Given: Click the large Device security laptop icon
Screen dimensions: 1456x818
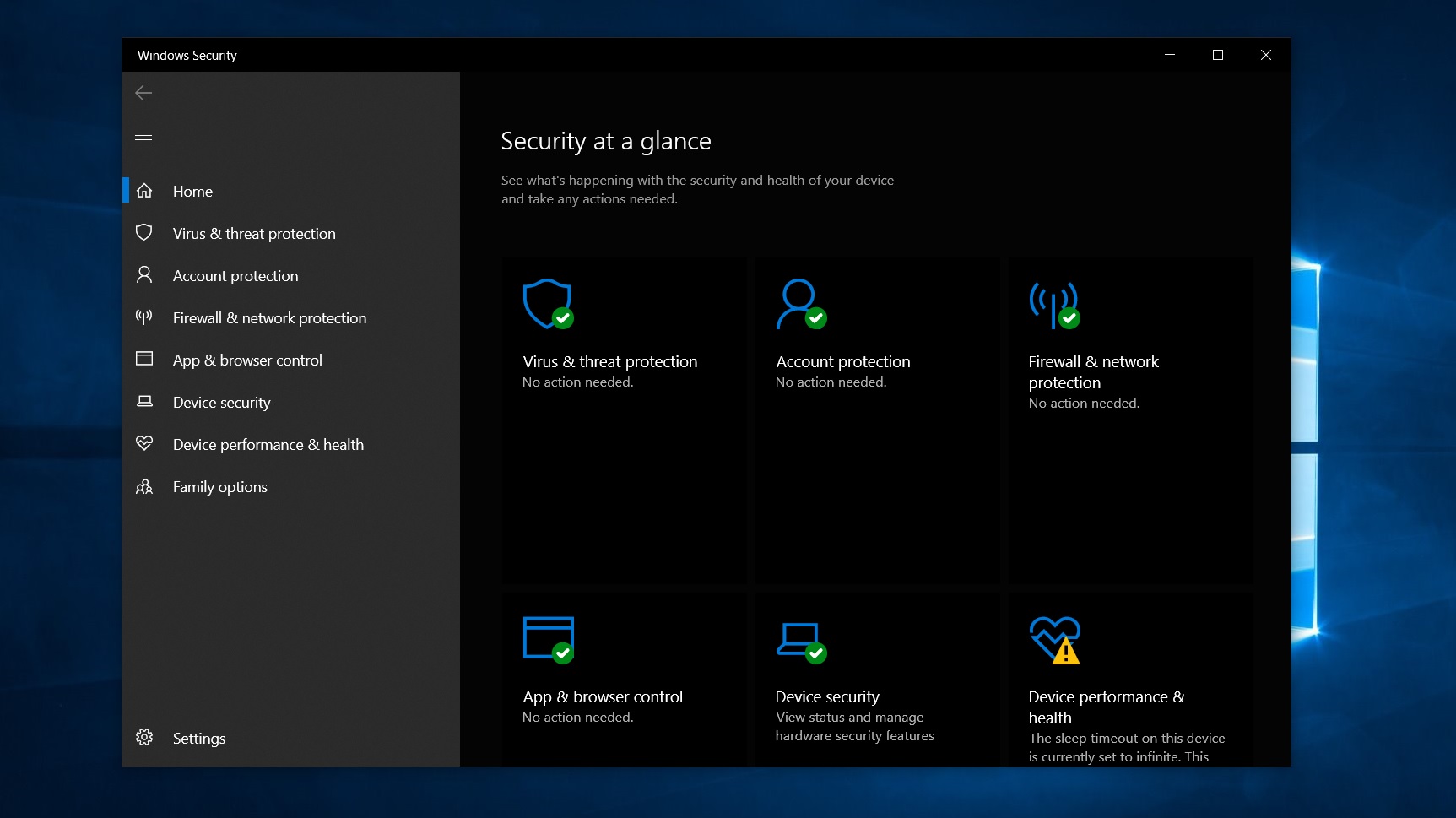Looking at the screenshot, I should 802,643.
